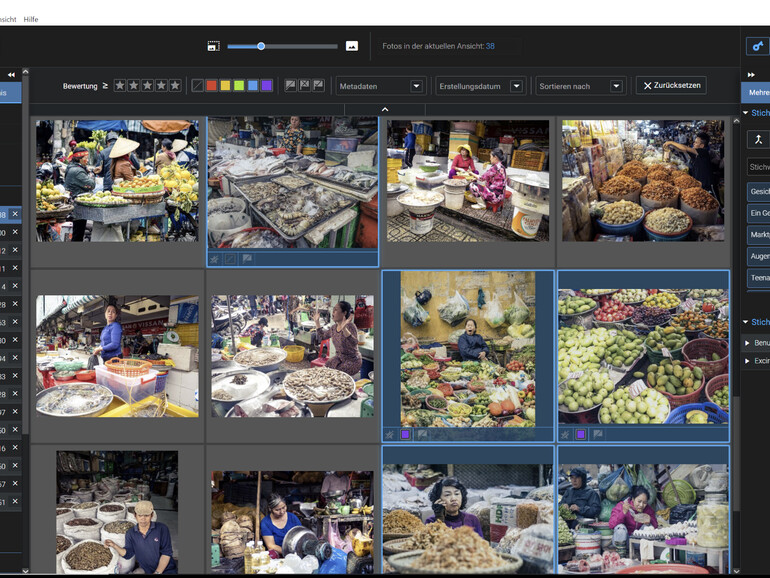Image resolution: width=770 pixels, height=578 pixels.
Task: Set rating filter to three stars
Action: [147, 85]
